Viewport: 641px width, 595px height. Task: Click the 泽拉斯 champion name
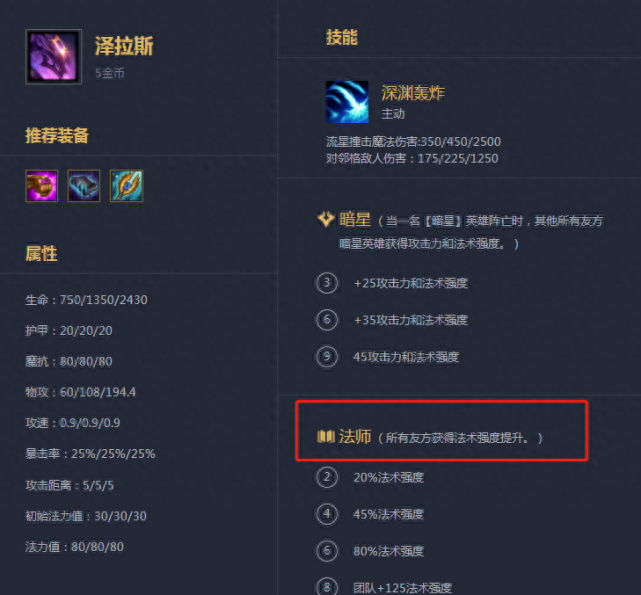click(124, 45)
